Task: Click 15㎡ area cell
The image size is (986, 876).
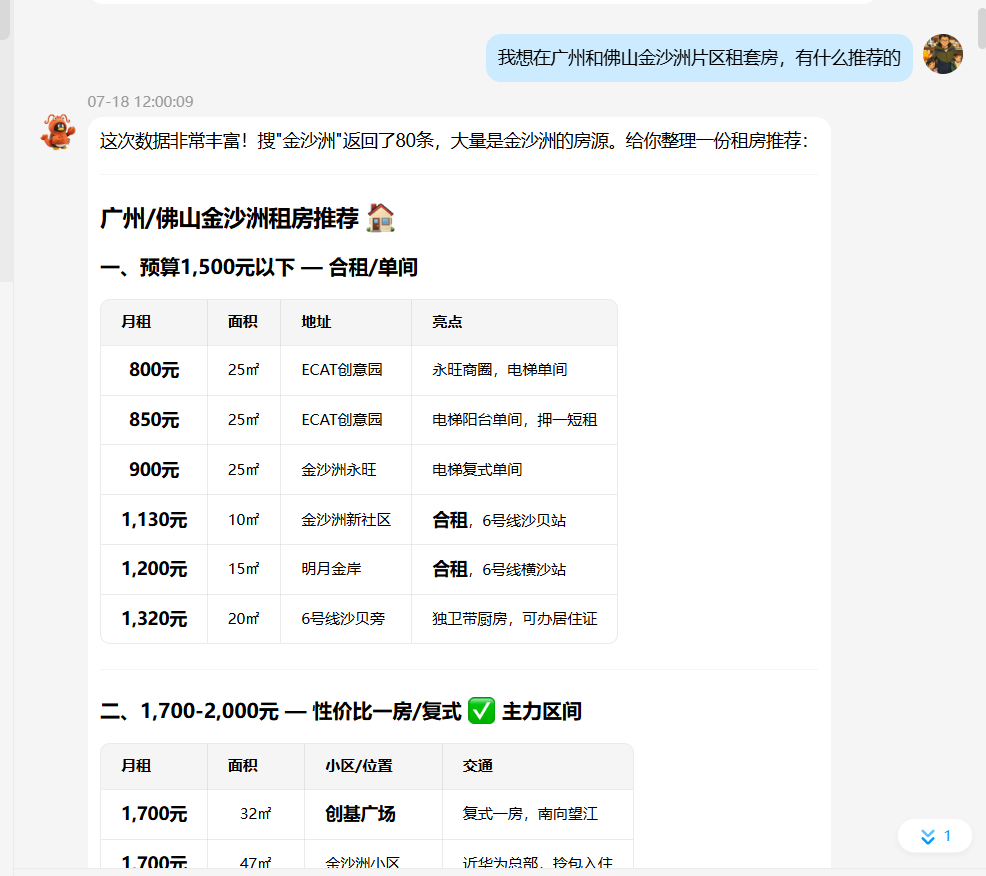Action: (243, 568)
